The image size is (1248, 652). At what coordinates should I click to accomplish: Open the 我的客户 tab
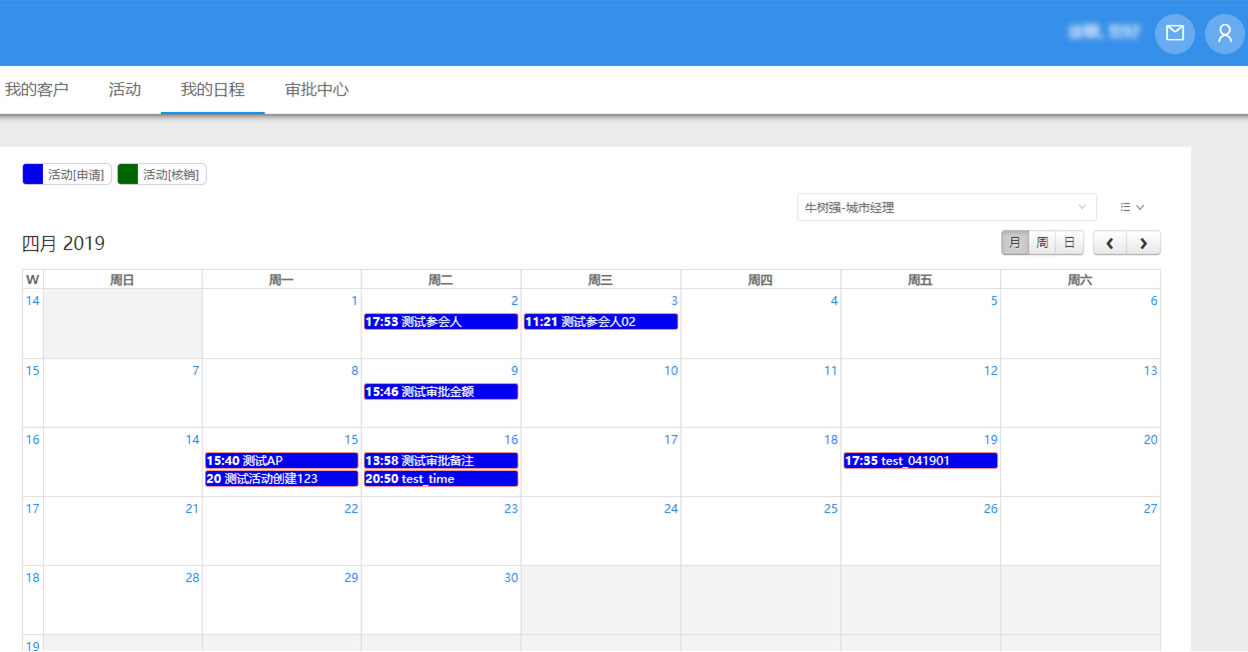click(x=37, y=89)
